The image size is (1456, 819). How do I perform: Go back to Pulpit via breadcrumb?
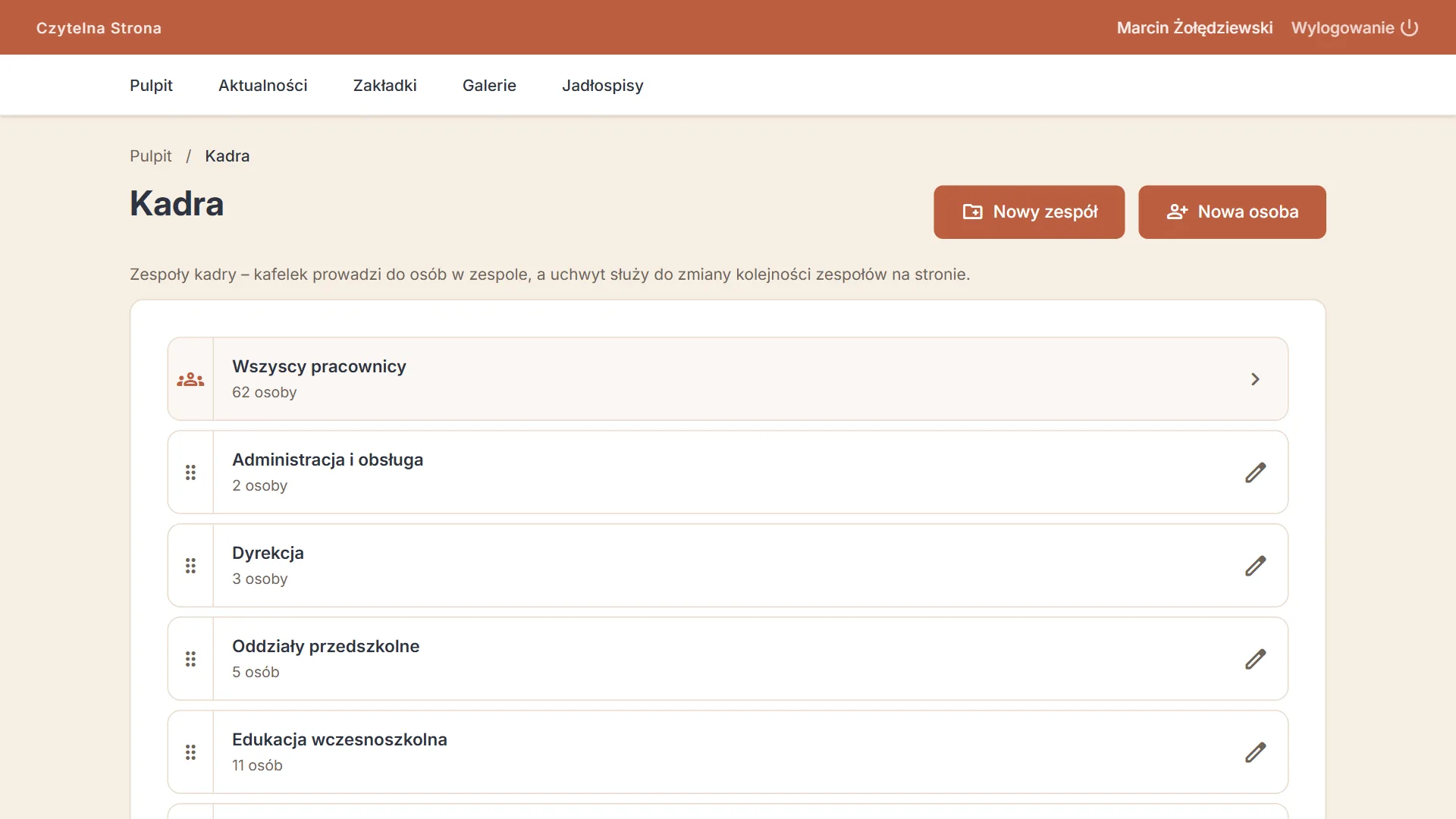(x=150, y=156)
